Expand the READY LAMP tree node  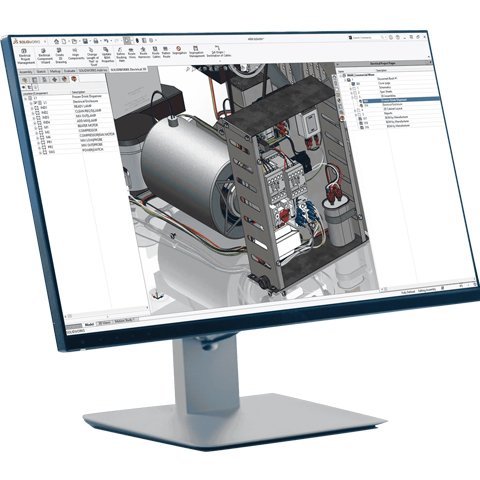(33, 109)
